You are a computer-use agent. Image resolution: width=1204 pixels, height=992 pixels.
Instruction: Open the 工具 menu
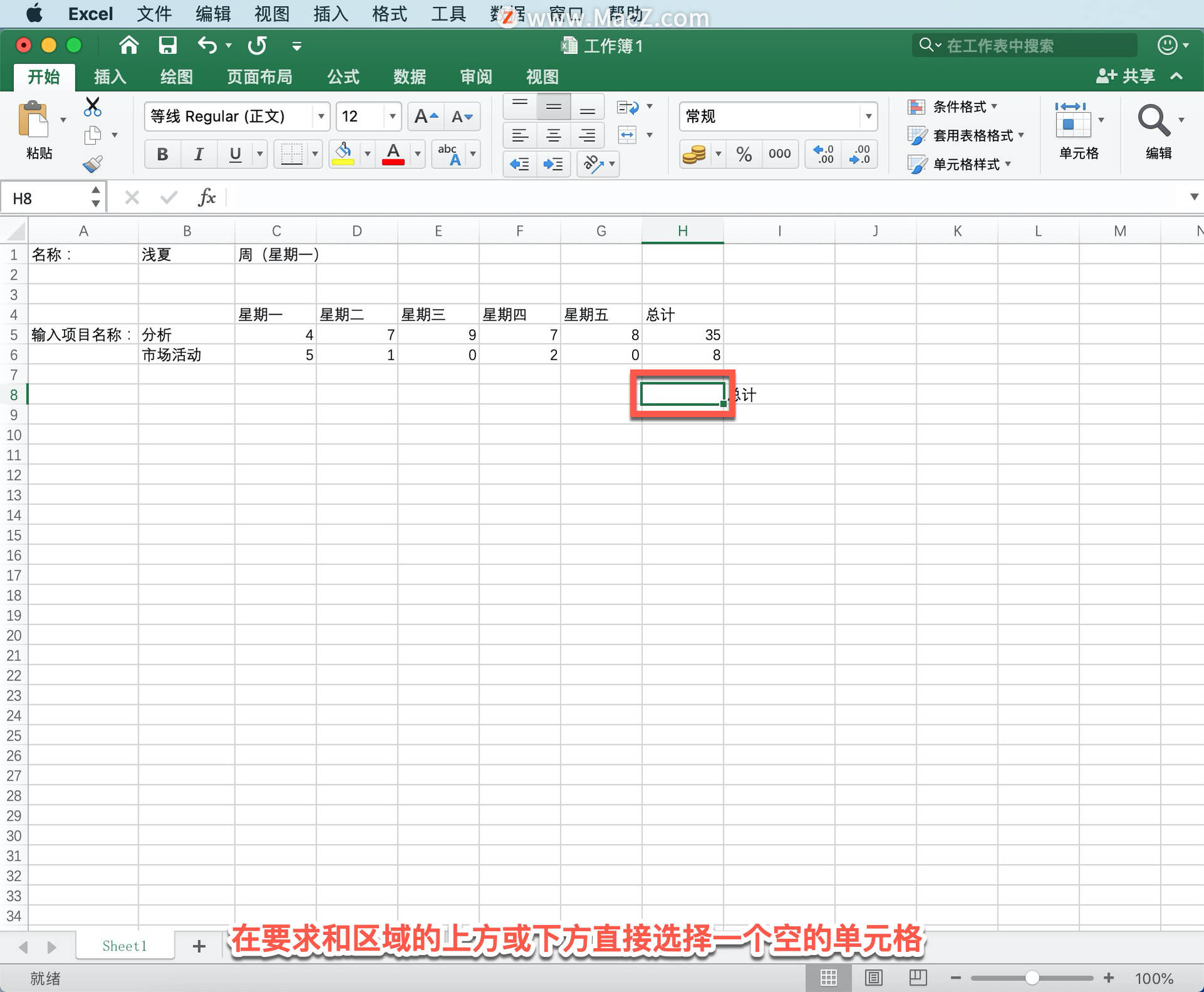point(448,13)
